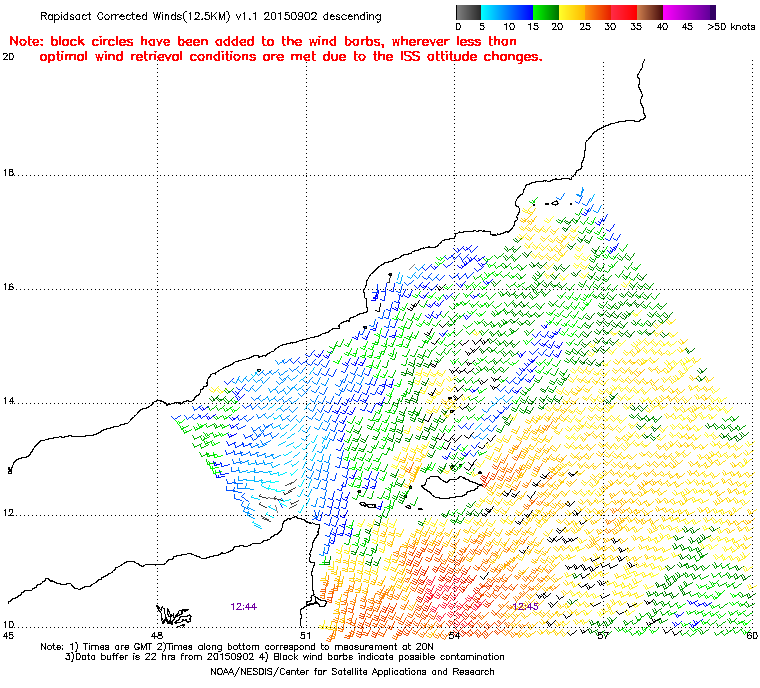Click the large island outline south of 14N
760x688 pixels.
tap(453, 486)
